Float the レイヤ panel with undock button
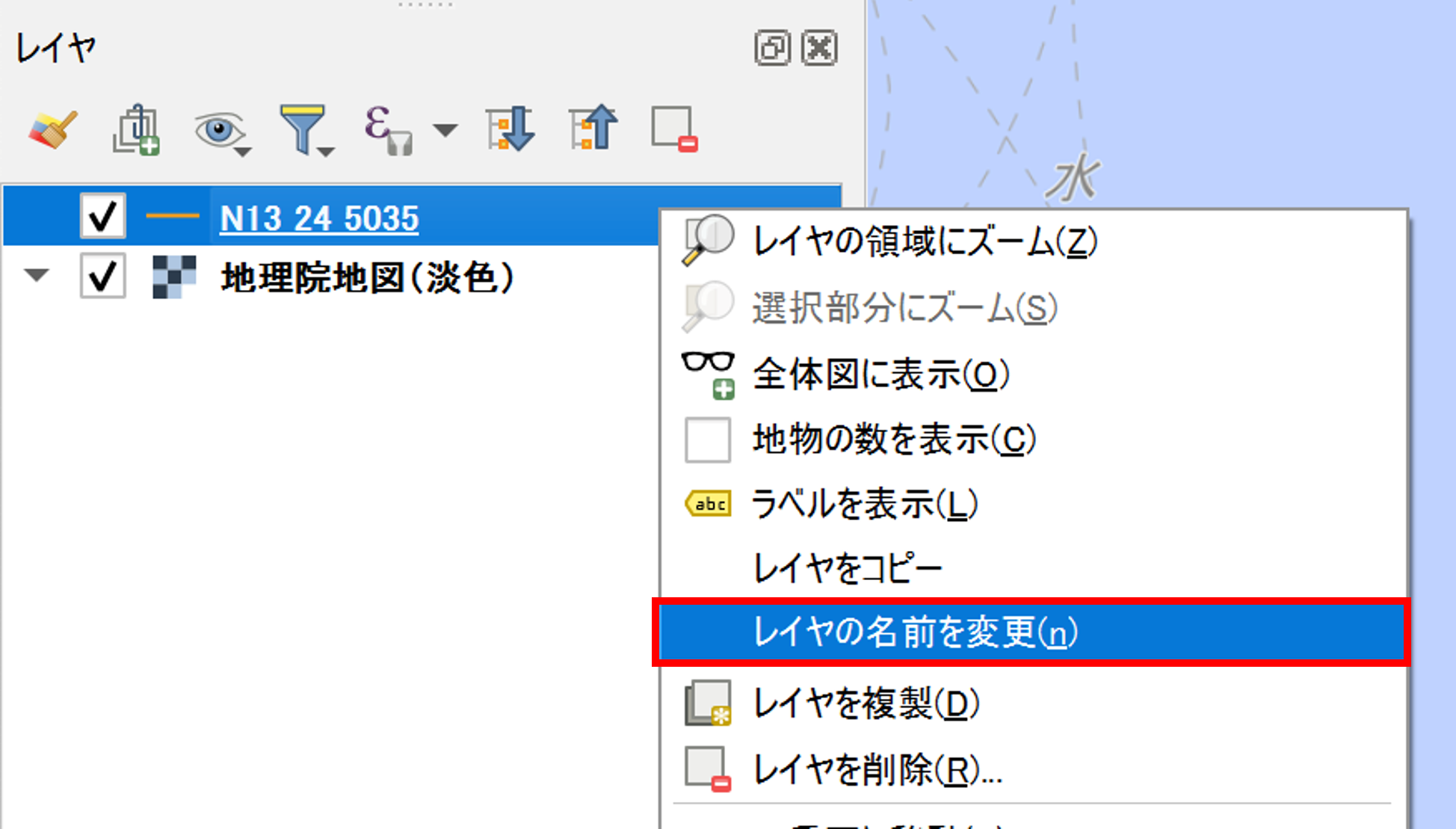1456x829 pixels. click(772, 49)
